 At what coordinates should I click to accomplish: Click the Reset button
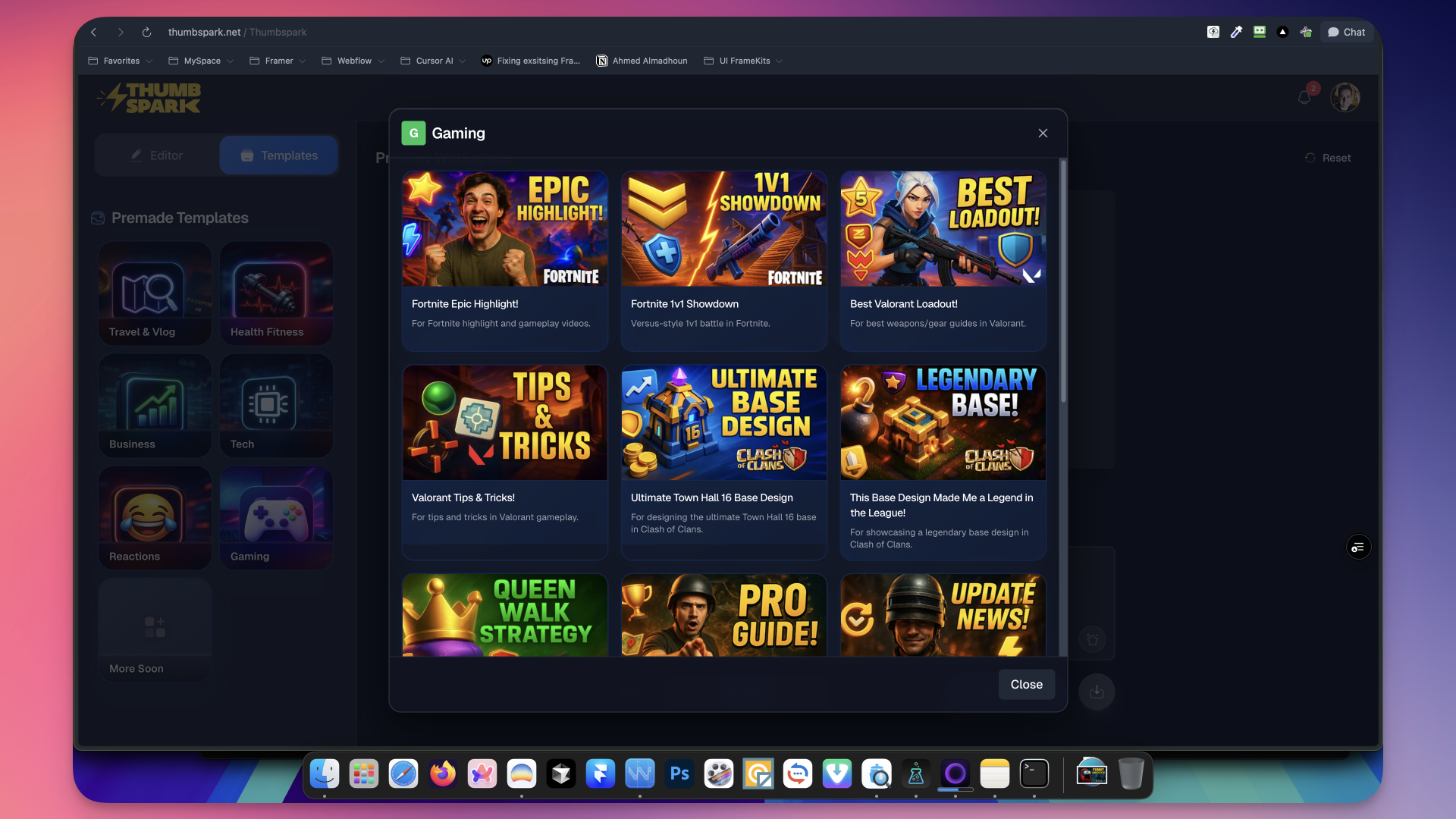pos(1328,158)
